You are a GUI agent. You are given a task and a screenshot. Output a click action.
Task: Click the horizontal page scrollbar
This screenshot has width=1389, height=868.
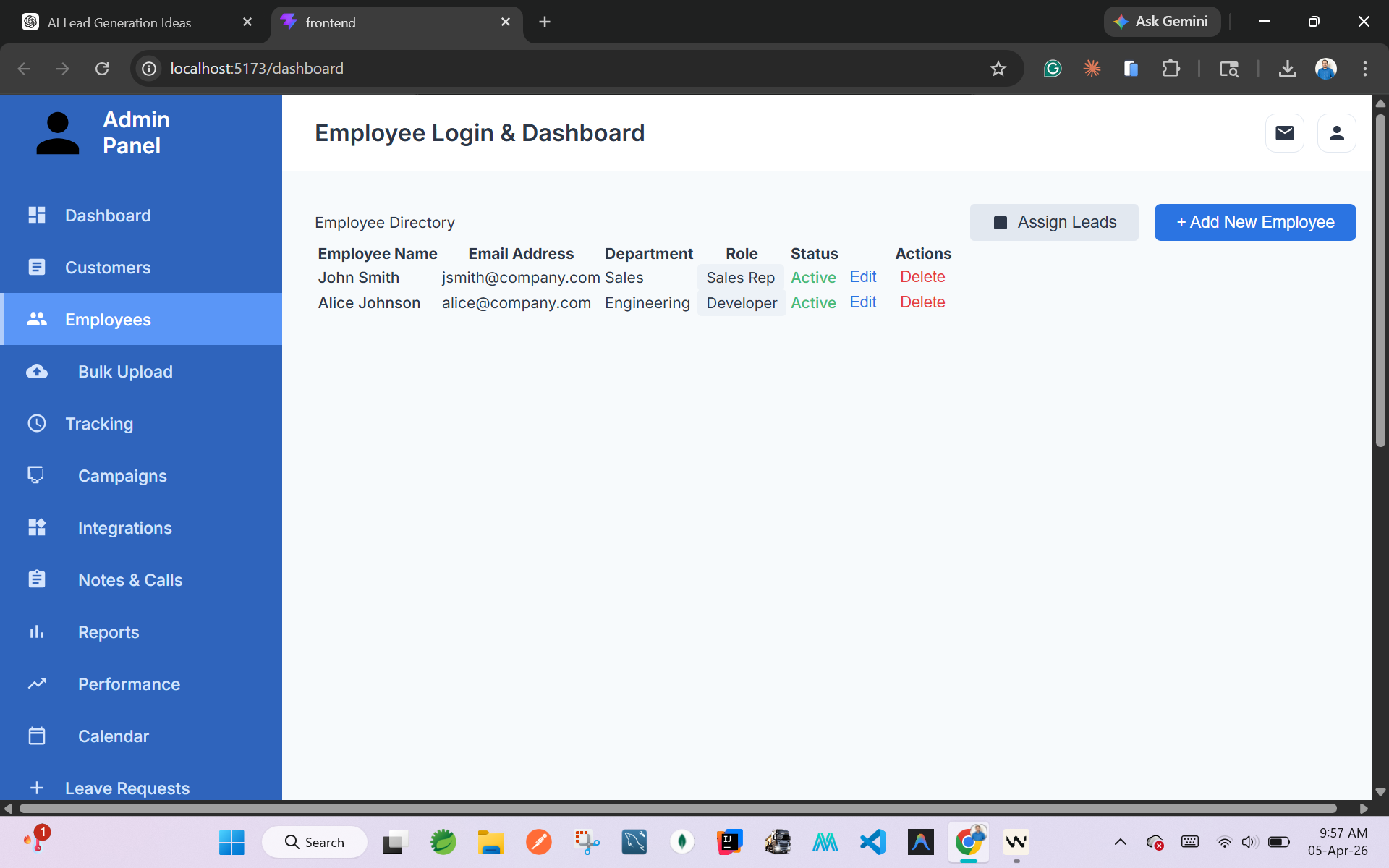pyautogui.click(x=678, y=808)
